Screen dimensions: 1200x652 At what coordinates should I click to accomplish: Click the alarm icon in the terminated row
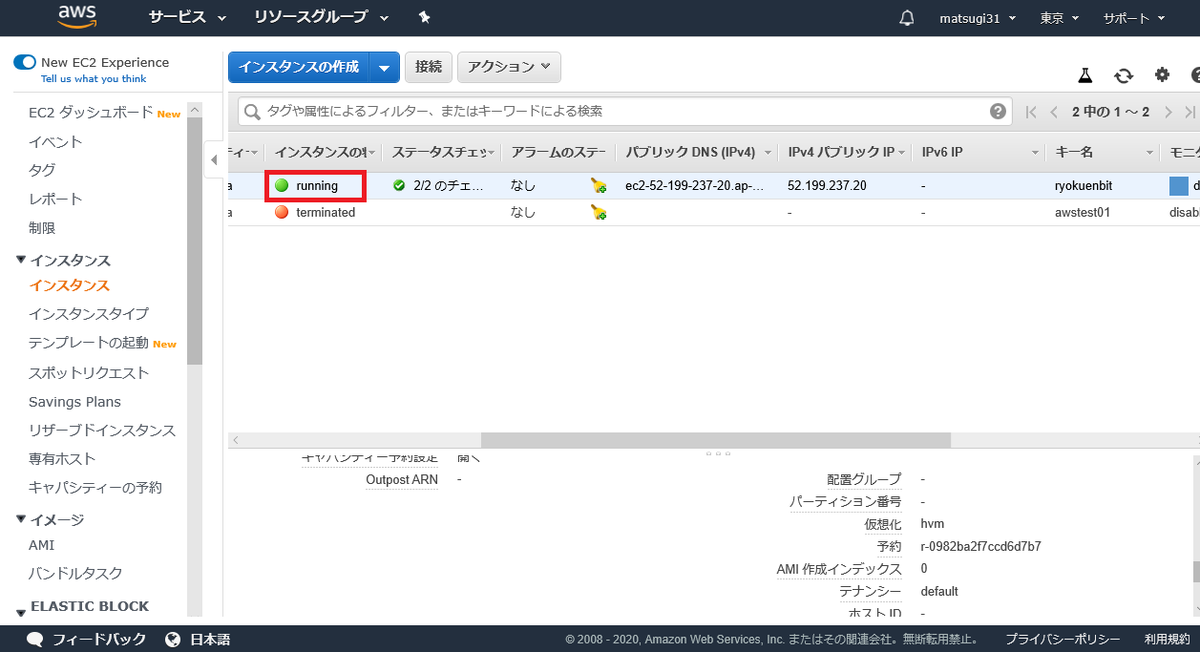[x=598, y=212]
